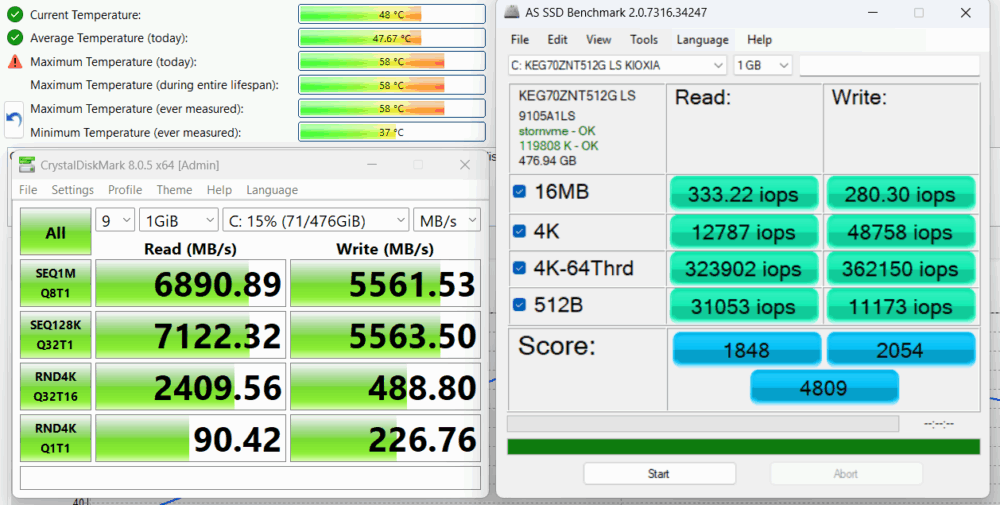Open Help menu in CrystalDiskMark
Viewport: 1000px width, 505px height.
(219, 190)
